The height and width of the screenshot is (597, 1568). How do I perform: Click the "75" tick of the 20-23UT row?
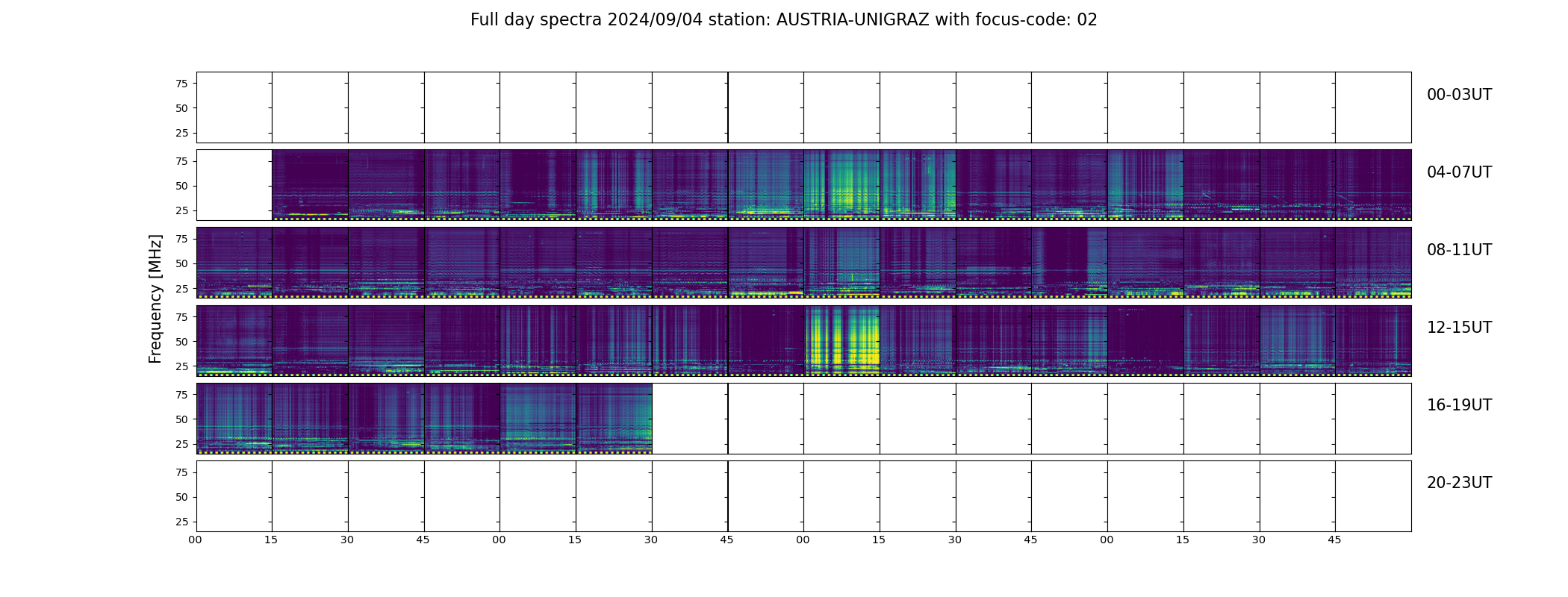click(x=181, y=472)
